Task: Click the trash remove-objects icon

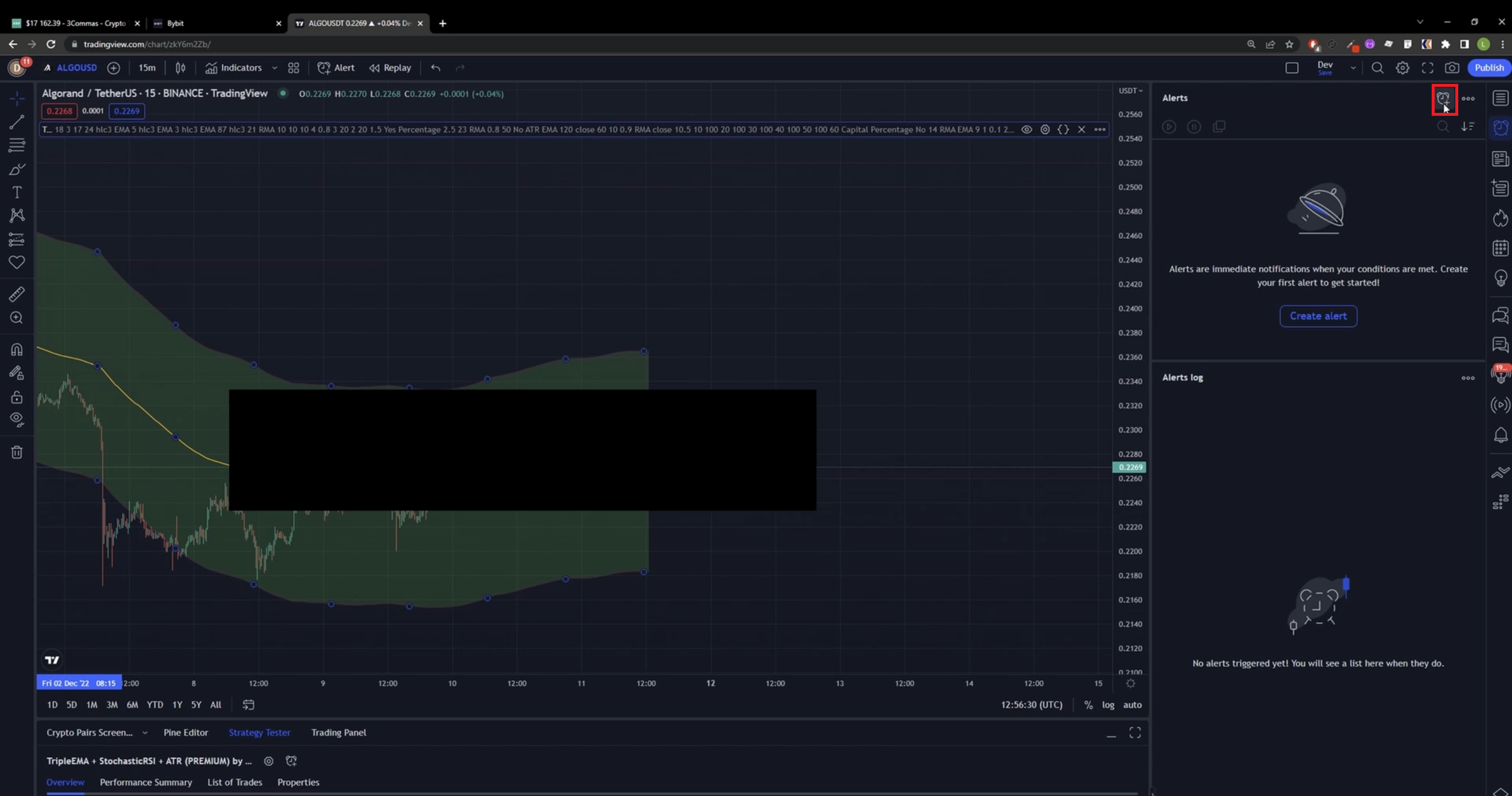Action: click(x=17, y=452)
